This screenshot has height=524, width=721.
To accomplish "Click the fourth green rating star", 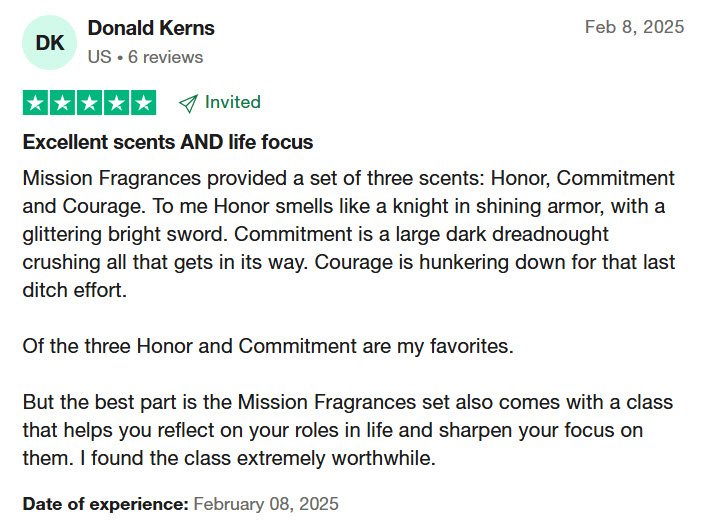I will coord(116,103).
